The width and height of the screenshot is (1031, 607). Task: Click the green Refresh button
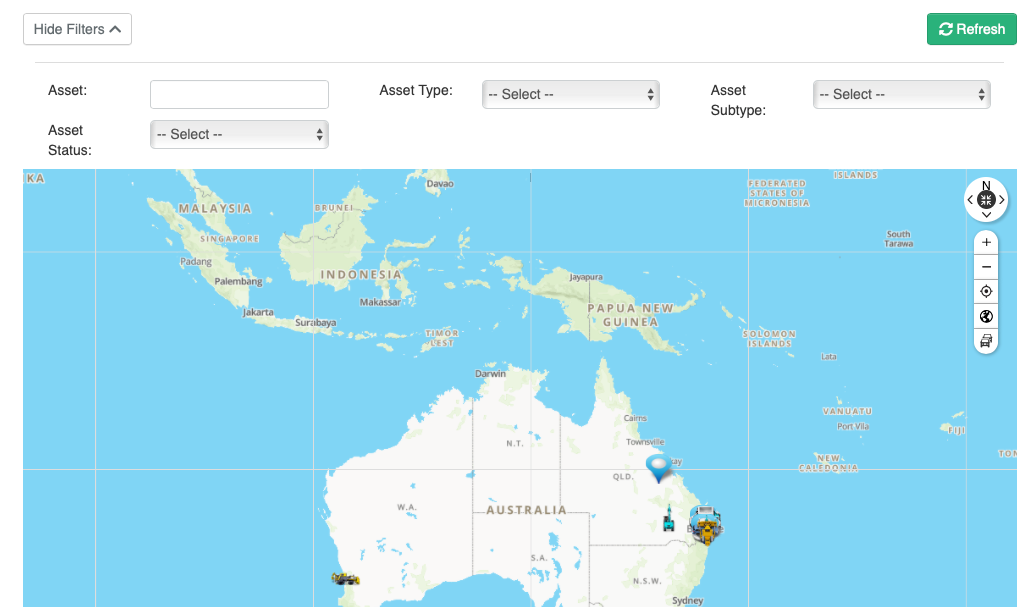click(x=971, y=29)
